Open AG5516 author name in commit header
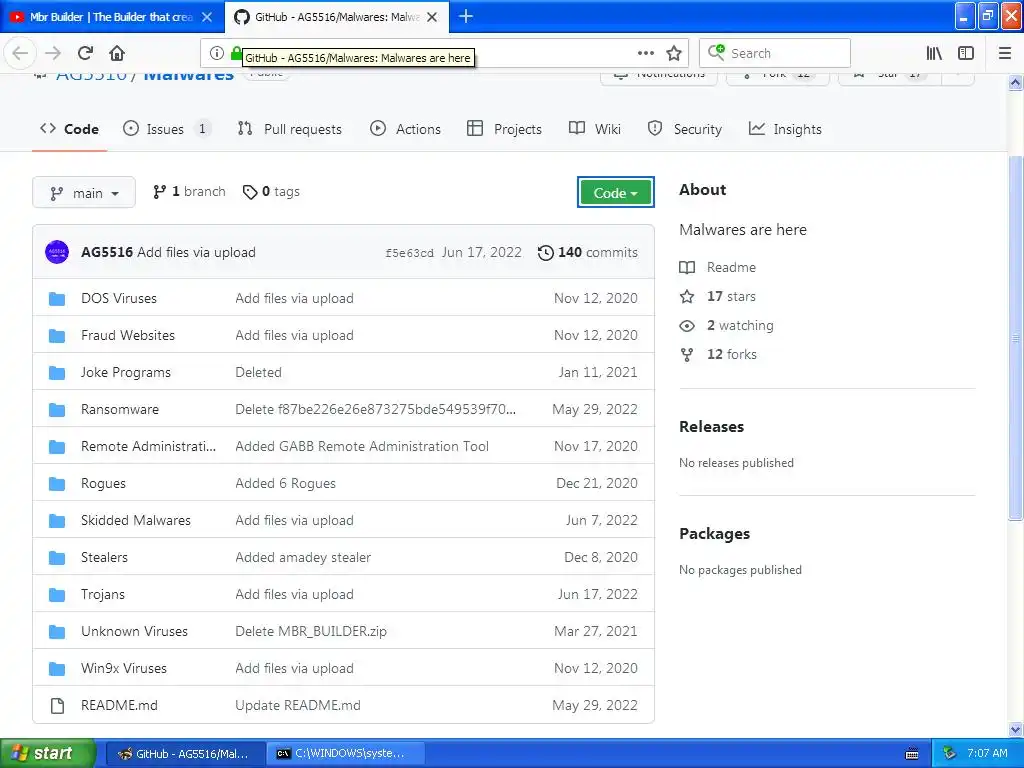Screen dimensions: 1024x768 point(106,252)
